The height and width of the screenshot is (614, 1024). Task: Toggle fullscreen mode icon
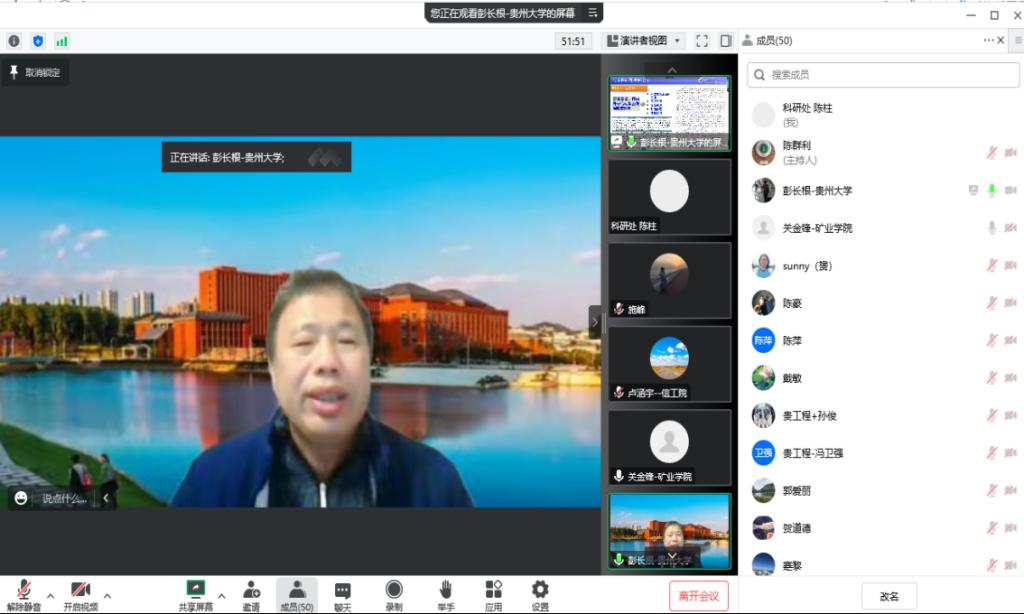701,41
